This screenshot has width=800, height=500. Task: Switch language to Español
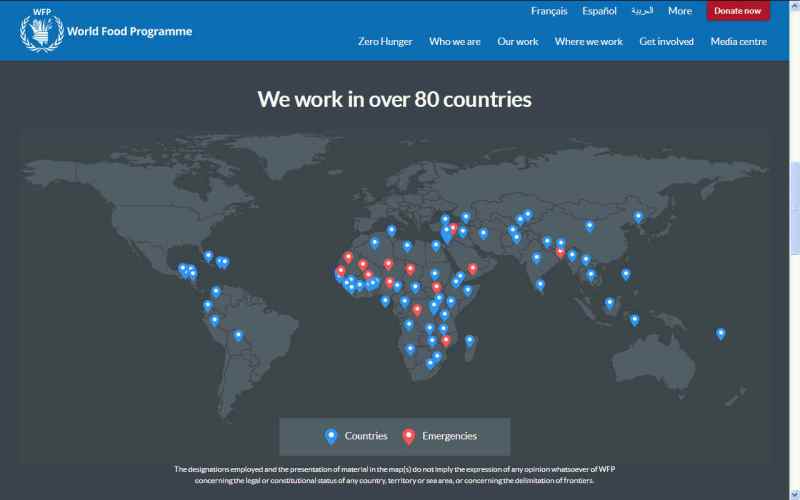[x=599, y=11]
